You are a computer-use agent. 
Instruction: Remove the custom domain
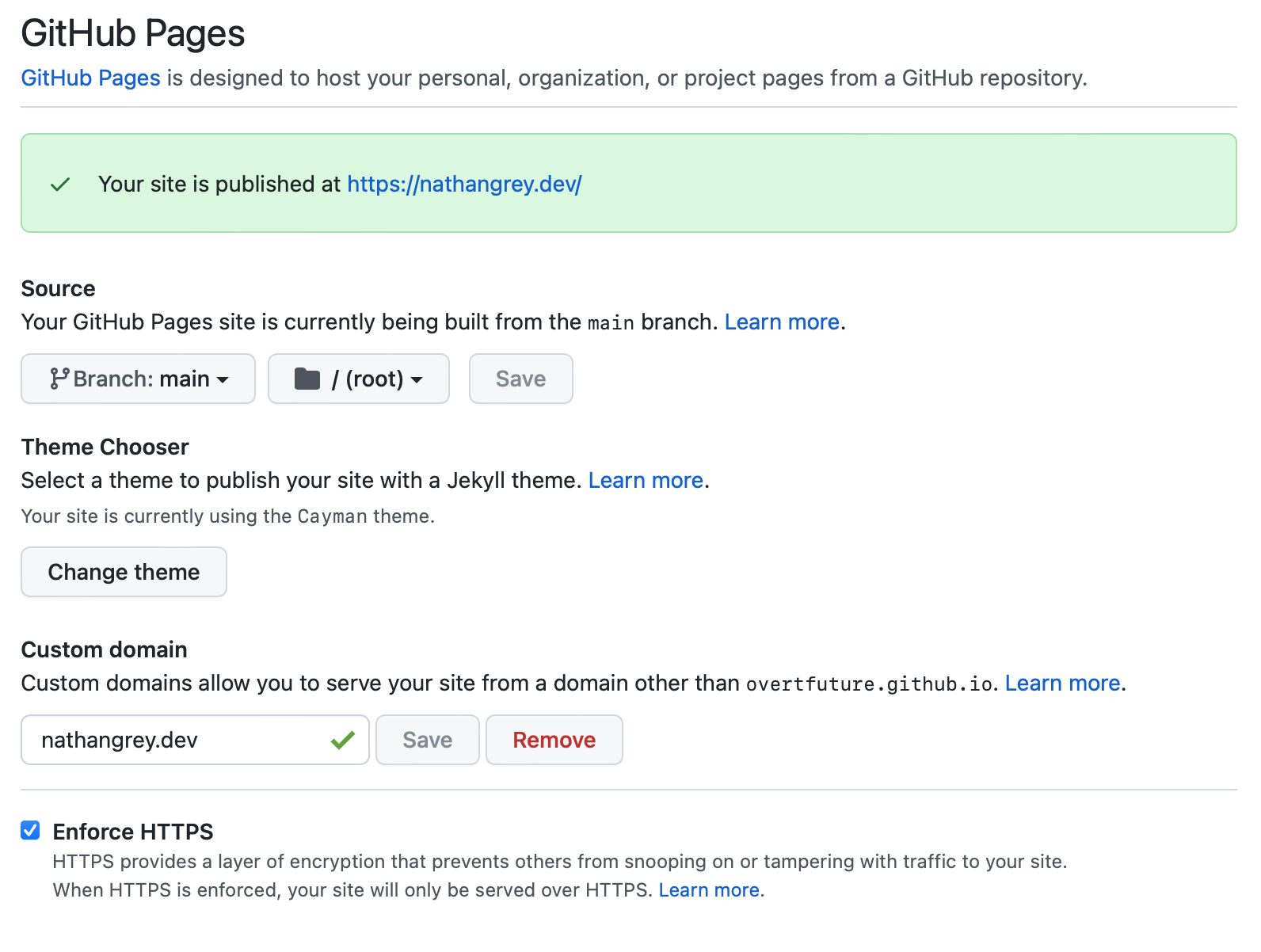tap(554, 740)
